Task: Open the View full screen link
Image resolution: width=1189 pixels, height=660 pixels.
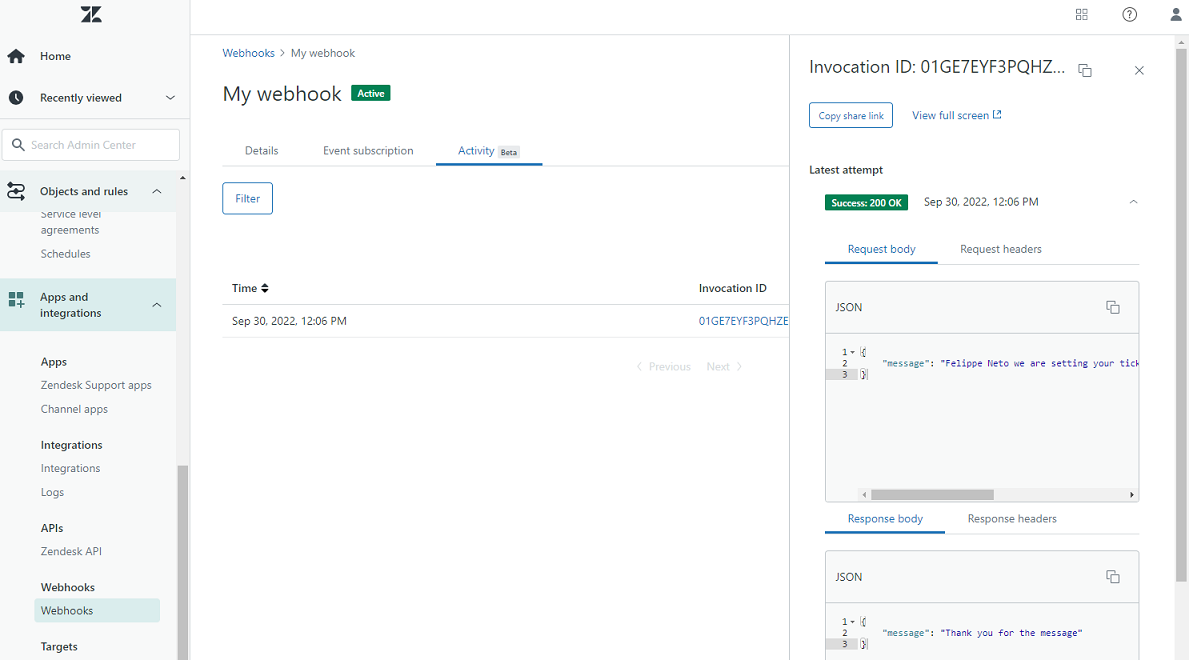Action: click(956, 115)
